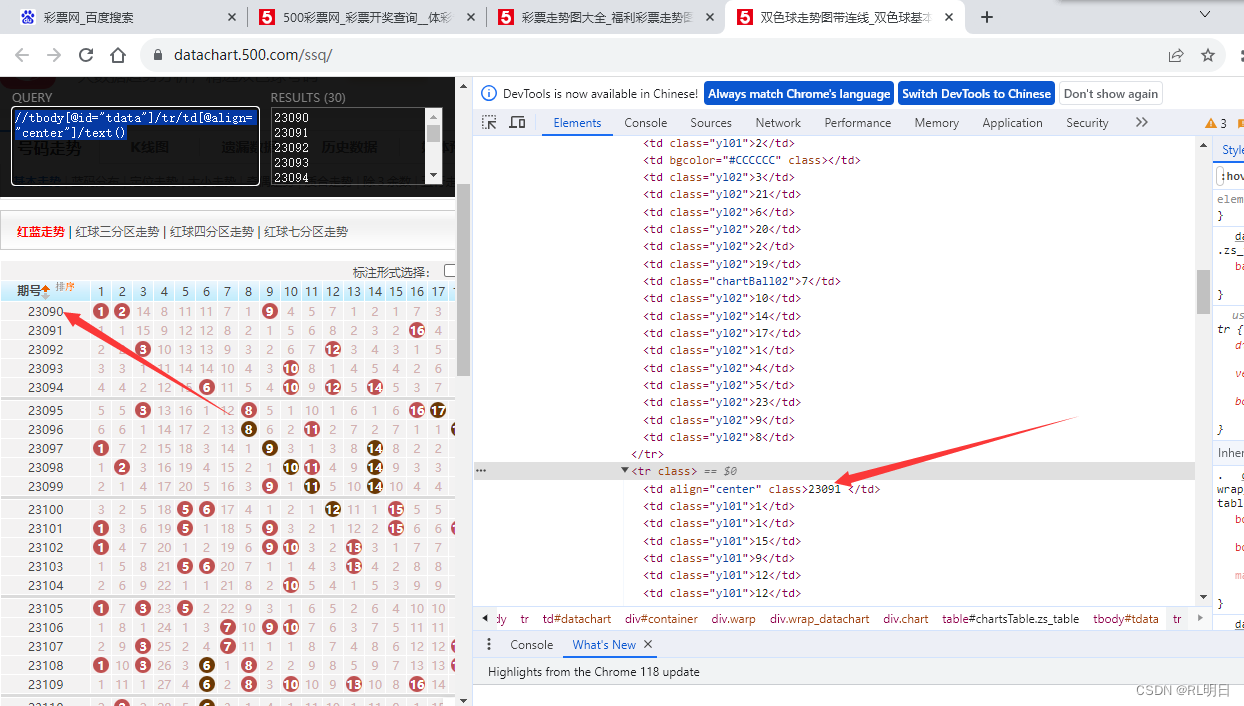Click the address bar URL datachart.500.com/ssq/
Image resolution: width=1244 pixels, height=706 pixels.
pos(253,55)
